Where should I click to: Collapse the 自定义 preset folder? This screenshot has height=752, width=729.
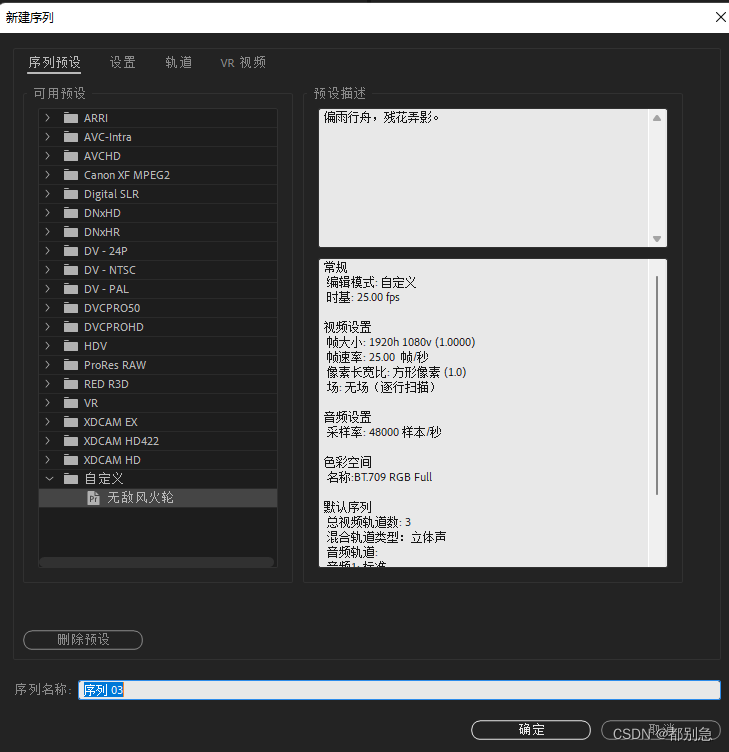pyautogui.click(x=49, y=479)
